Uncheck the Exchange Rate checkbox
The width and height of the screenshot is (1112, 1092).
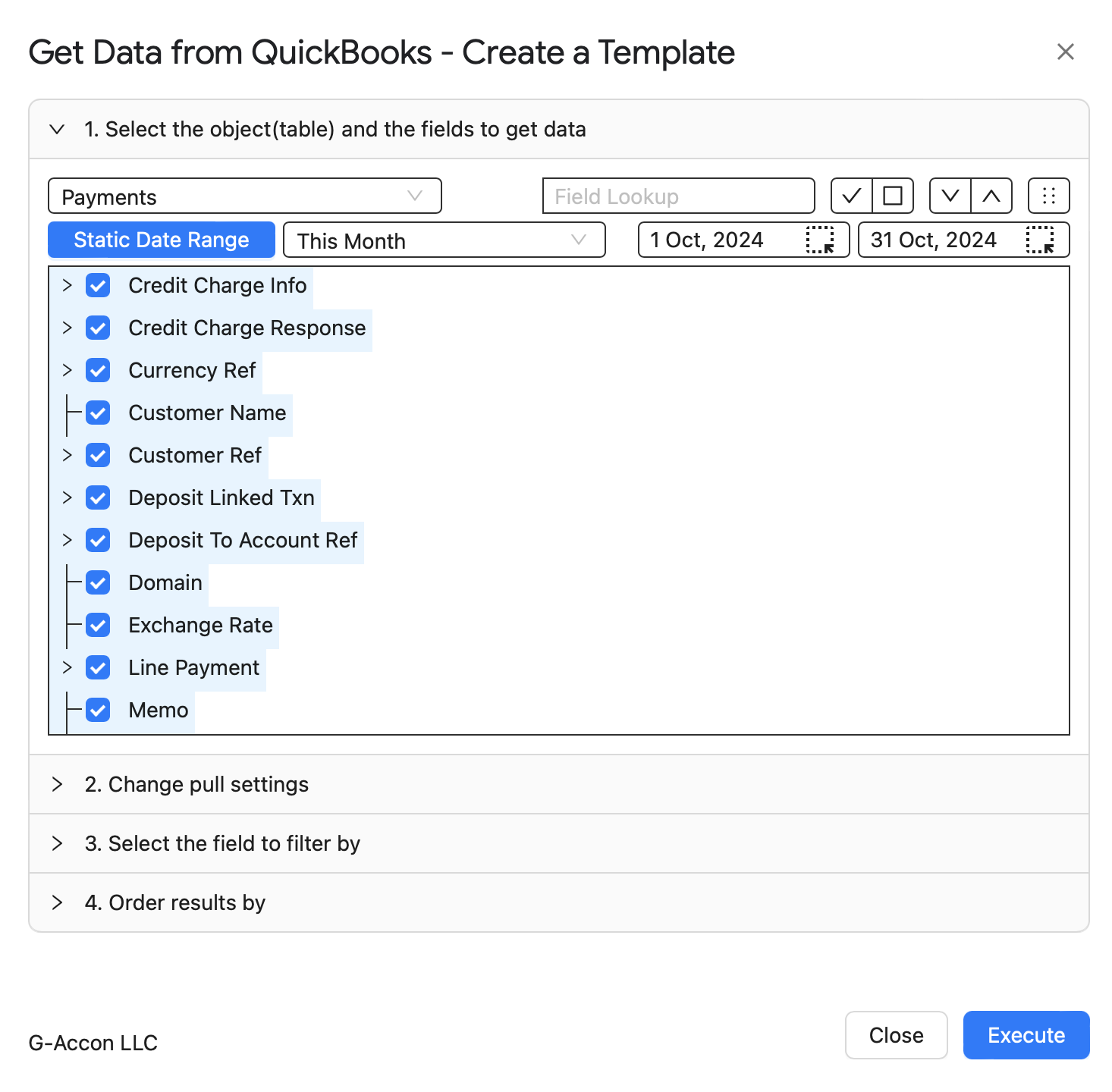98,626
